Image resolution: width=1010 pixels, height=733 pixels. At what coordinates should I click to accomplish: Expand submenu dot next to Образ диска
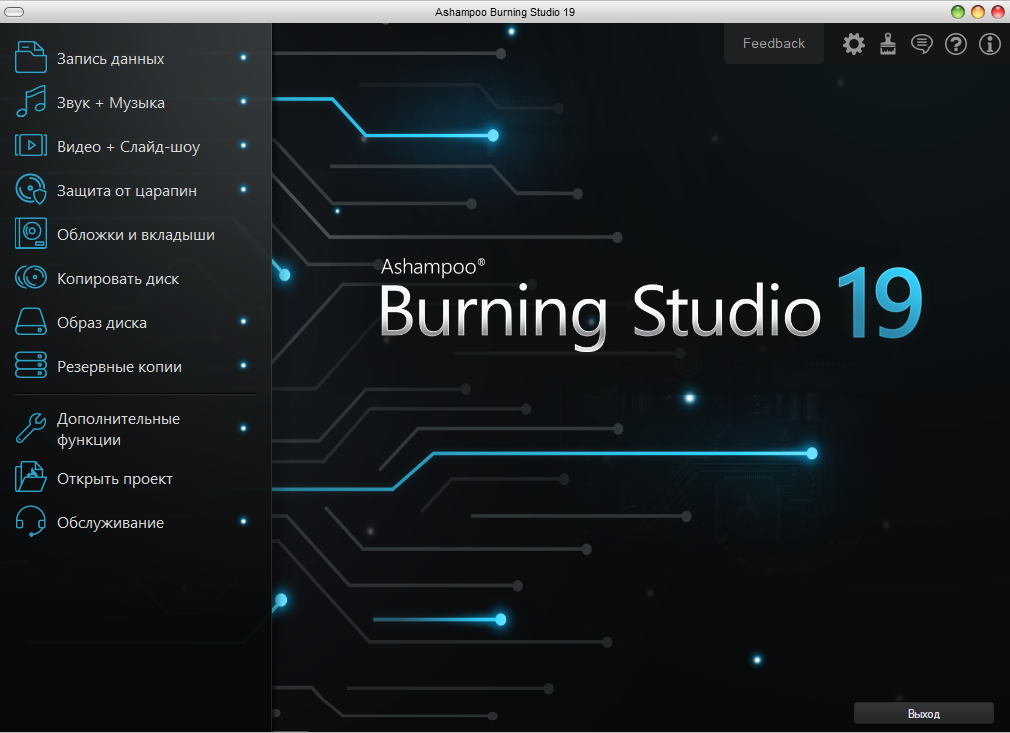[243, 321]
